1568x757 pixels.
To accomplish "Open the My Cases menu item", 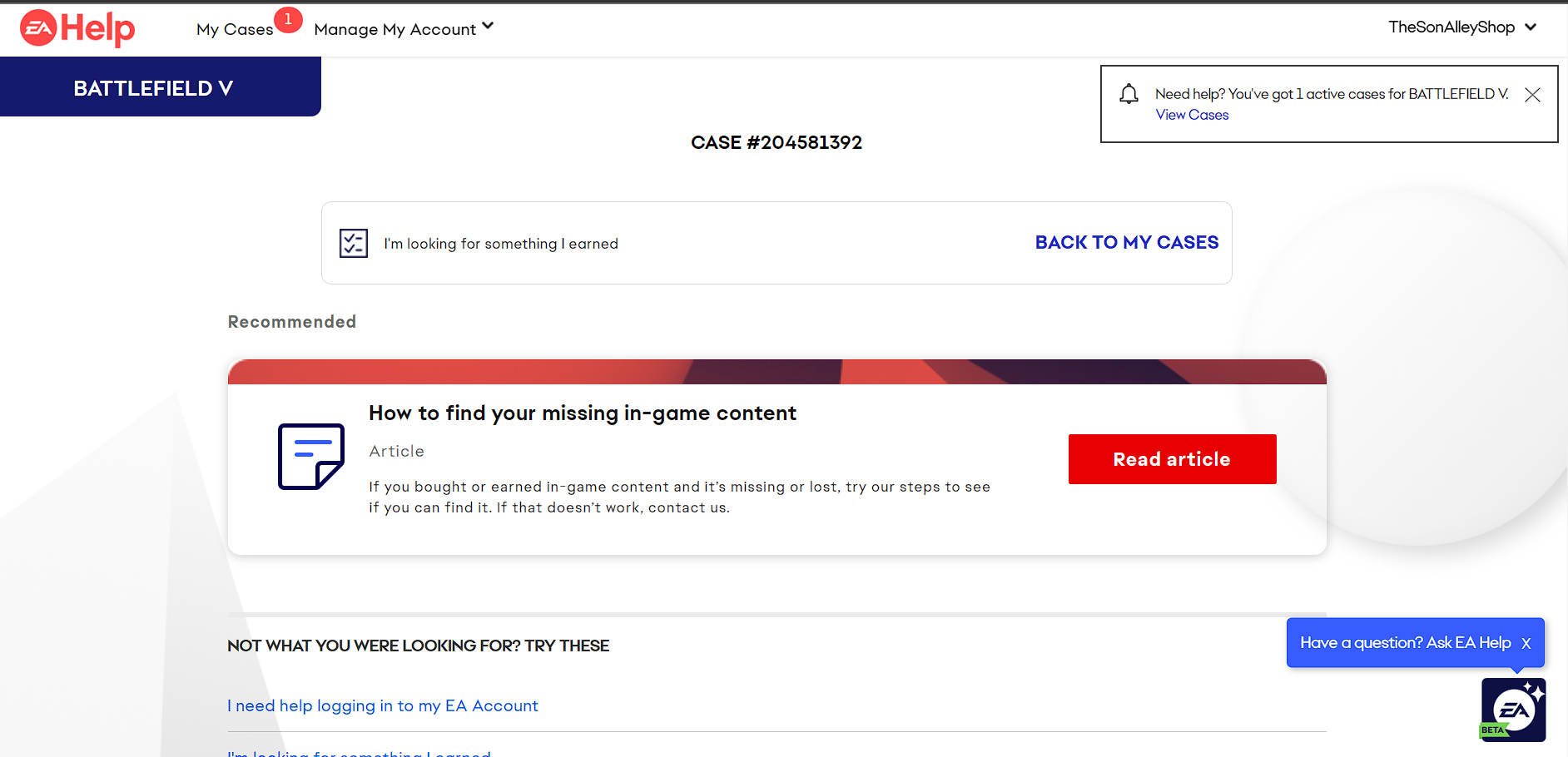I will [235, 29].
